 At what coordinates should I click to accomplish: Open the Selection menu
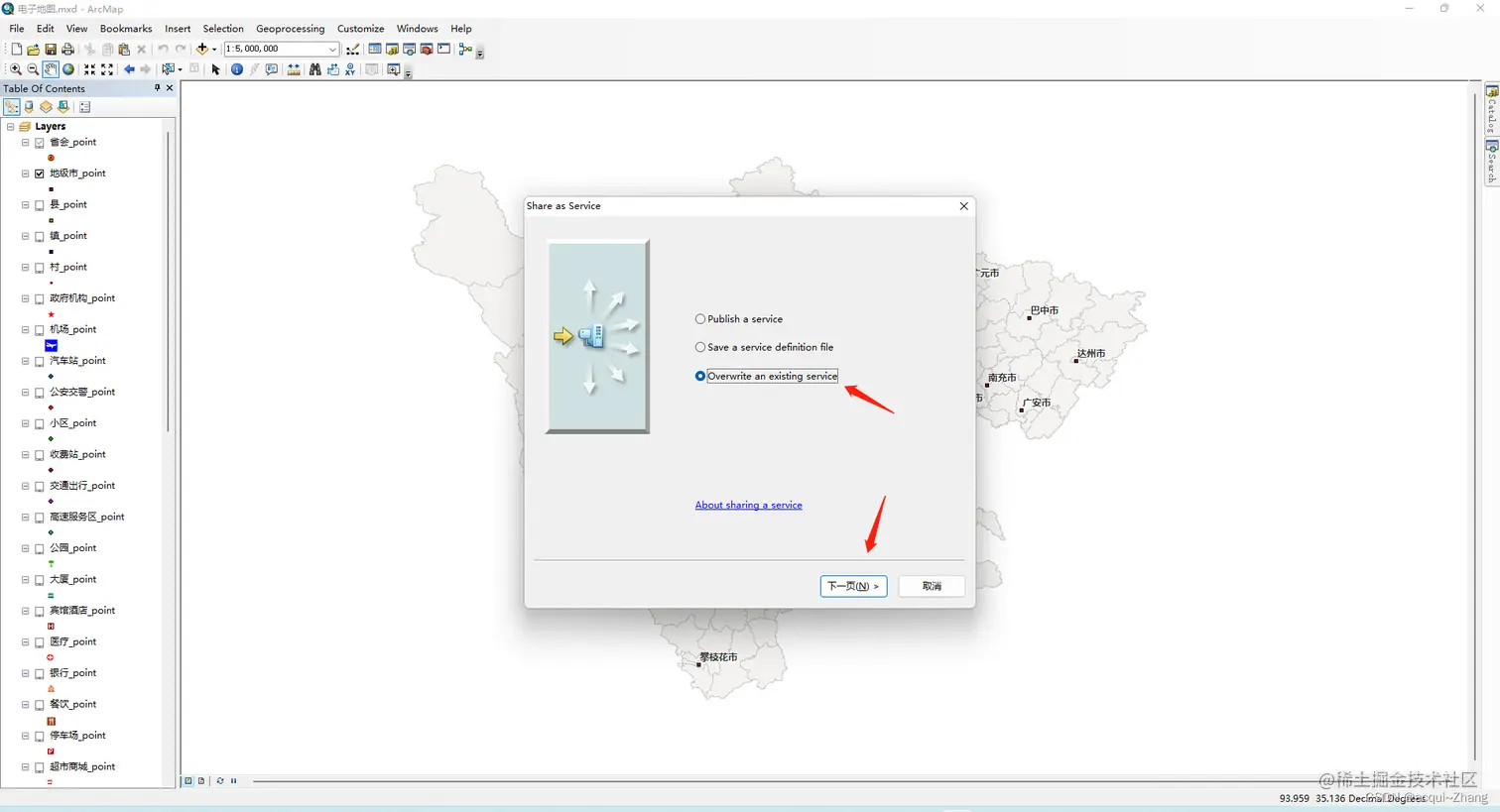tap(223, 29)
